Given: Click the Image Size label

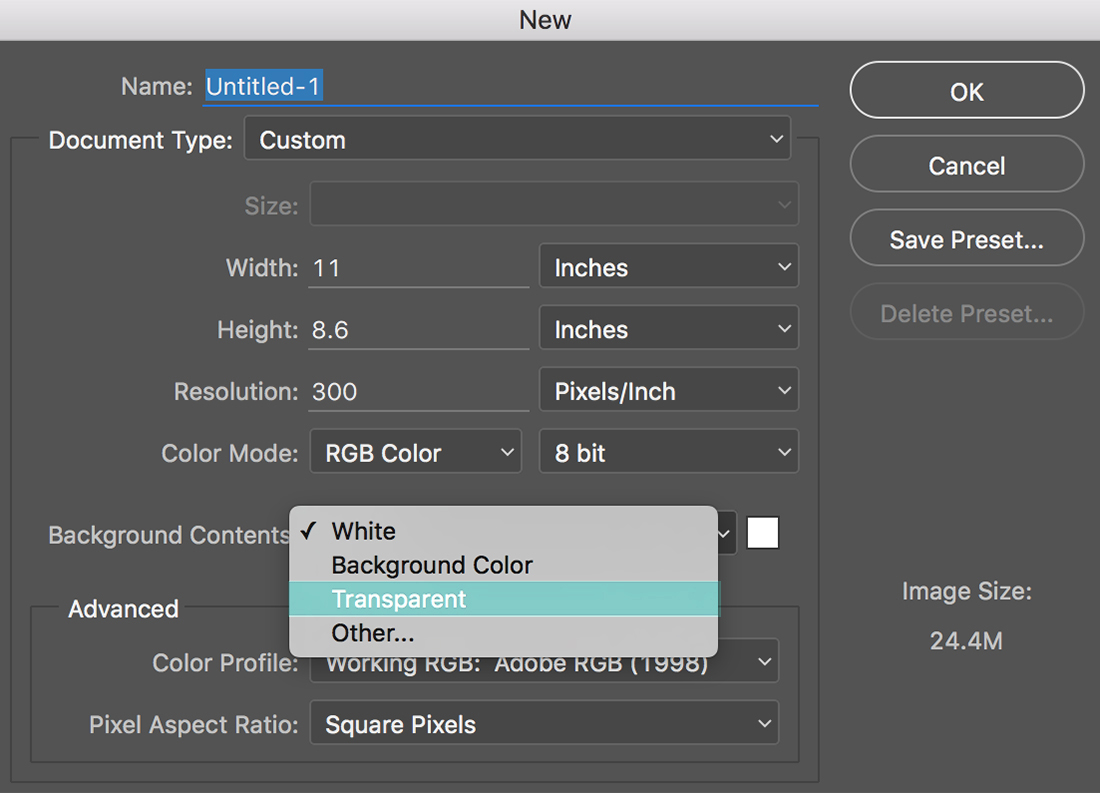Looking at the screenshot, I should (967, 591).
